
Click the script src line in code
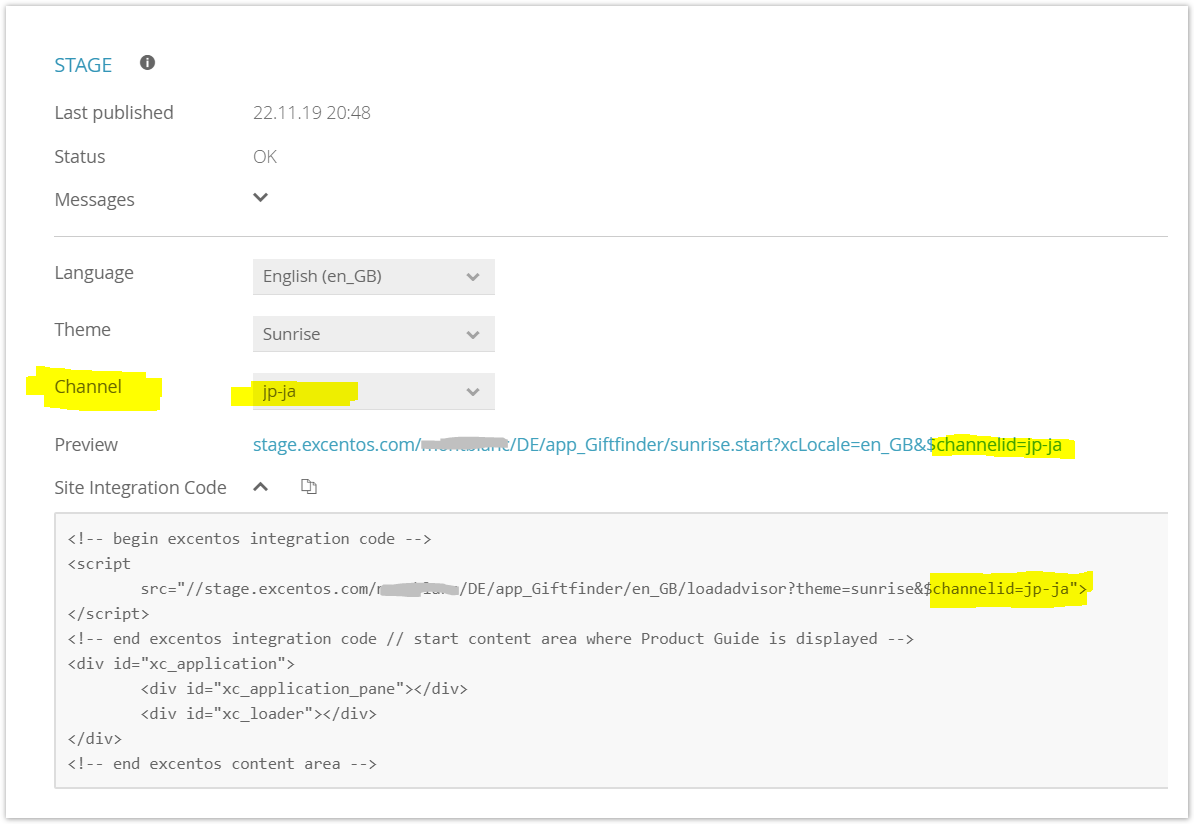point(614,589)
